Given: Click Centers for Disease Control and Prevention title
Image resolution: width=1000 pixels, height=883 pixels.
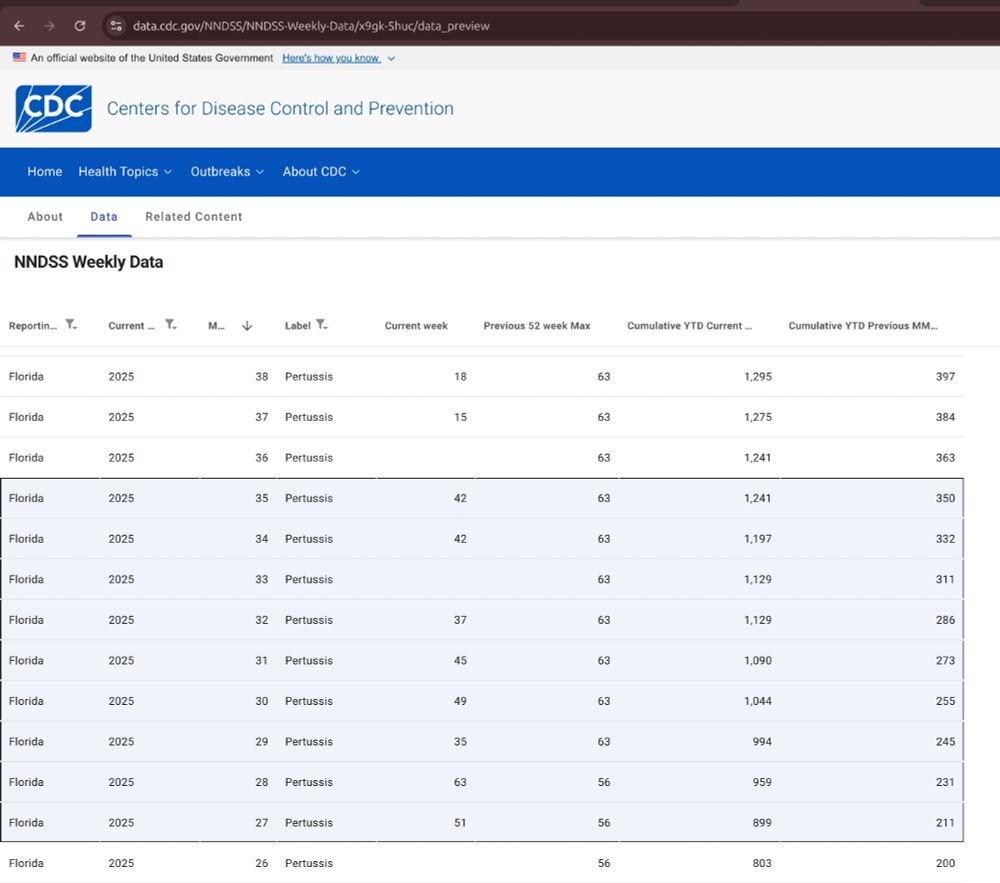Looking at the screenshot, I should (x=280, y=108).
